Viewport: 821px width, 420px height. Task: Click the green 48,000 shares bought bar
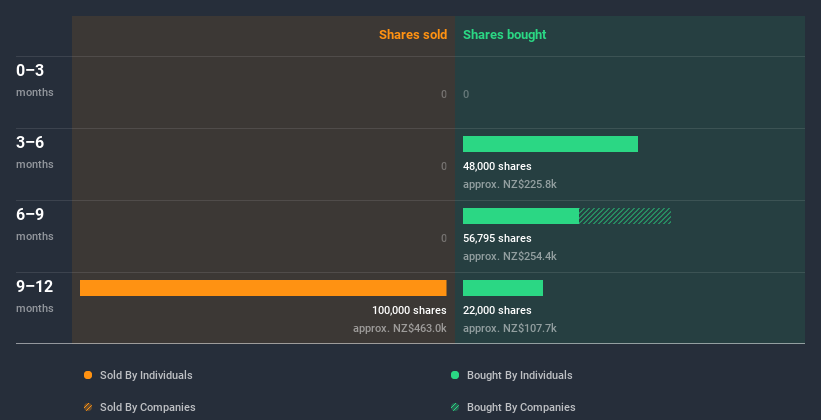tap(550, 144)
